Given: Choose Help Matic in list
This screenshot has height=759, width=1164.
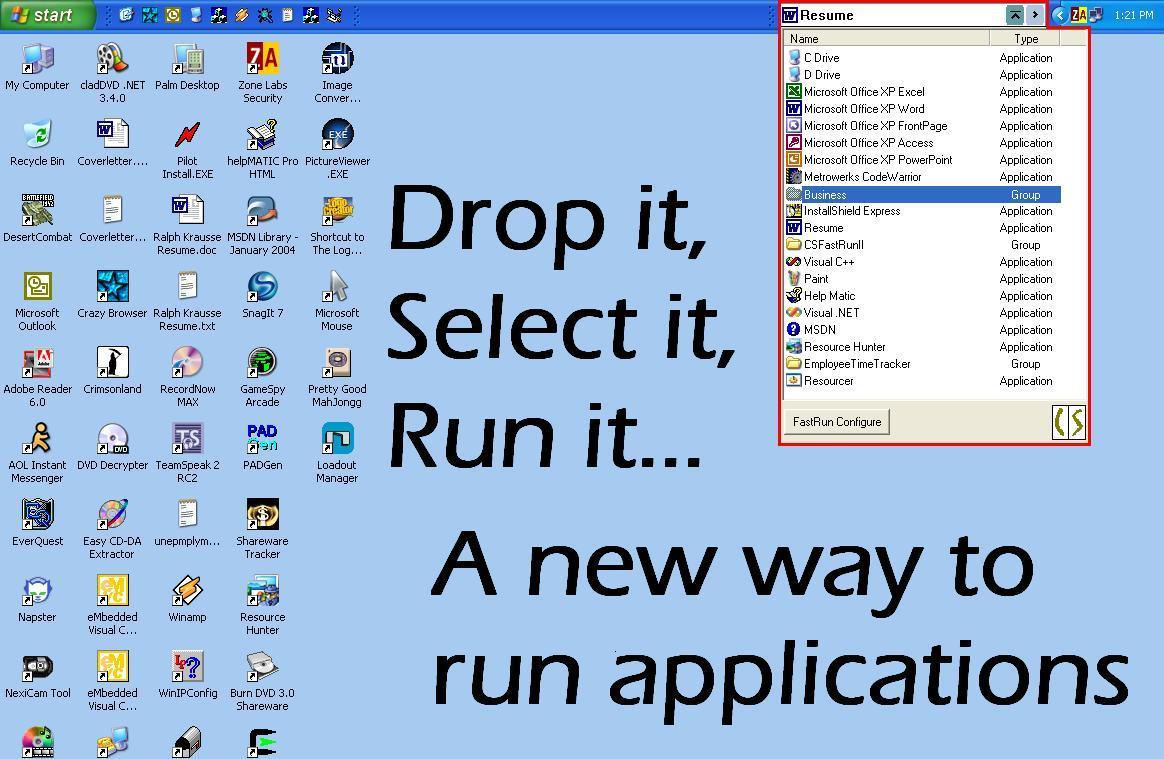Looking at the screenshot, I should click(923, 296).
